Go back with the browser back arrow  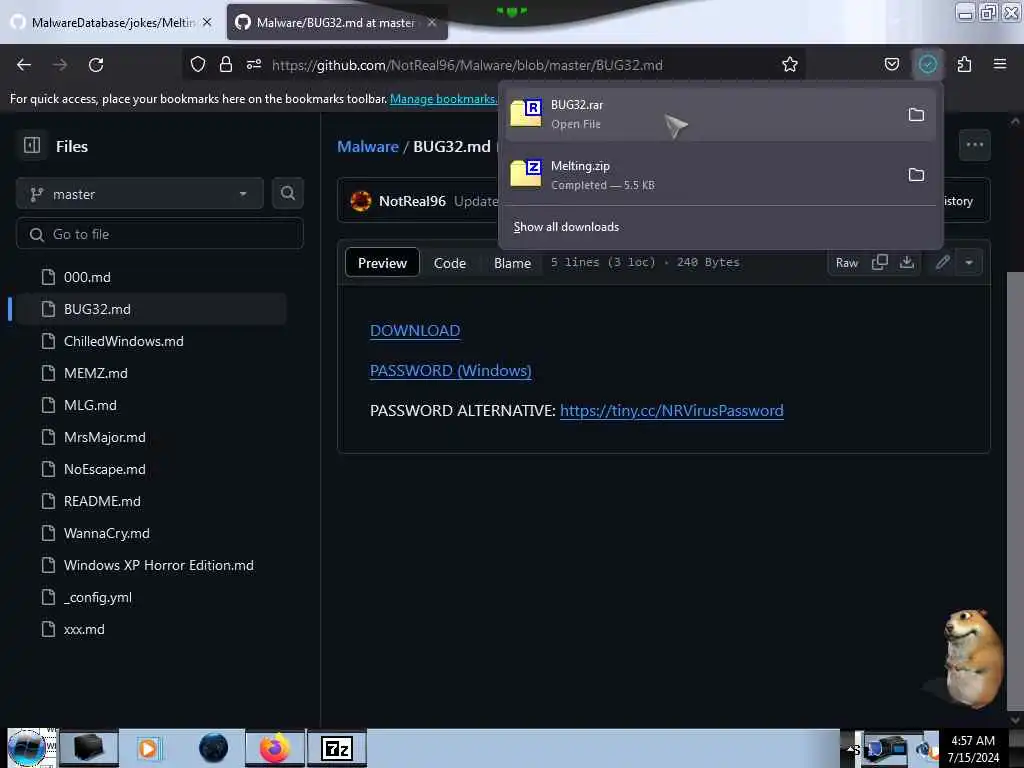click(24, 65)
